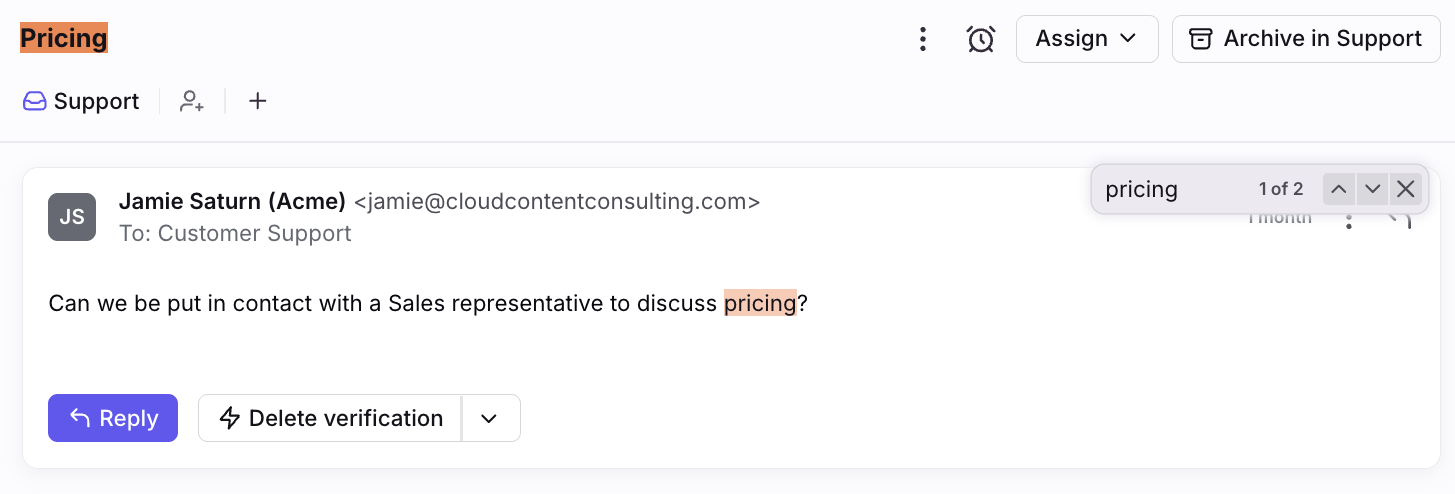Expand the Assign dropdown
Image resolution: width=1455 pixels, height=494 pixels.
point(1086,39)
